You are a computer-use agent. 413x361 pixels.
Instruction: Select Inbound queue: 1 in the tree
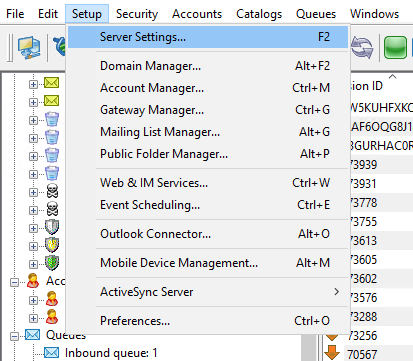click(x=111, y=353)
